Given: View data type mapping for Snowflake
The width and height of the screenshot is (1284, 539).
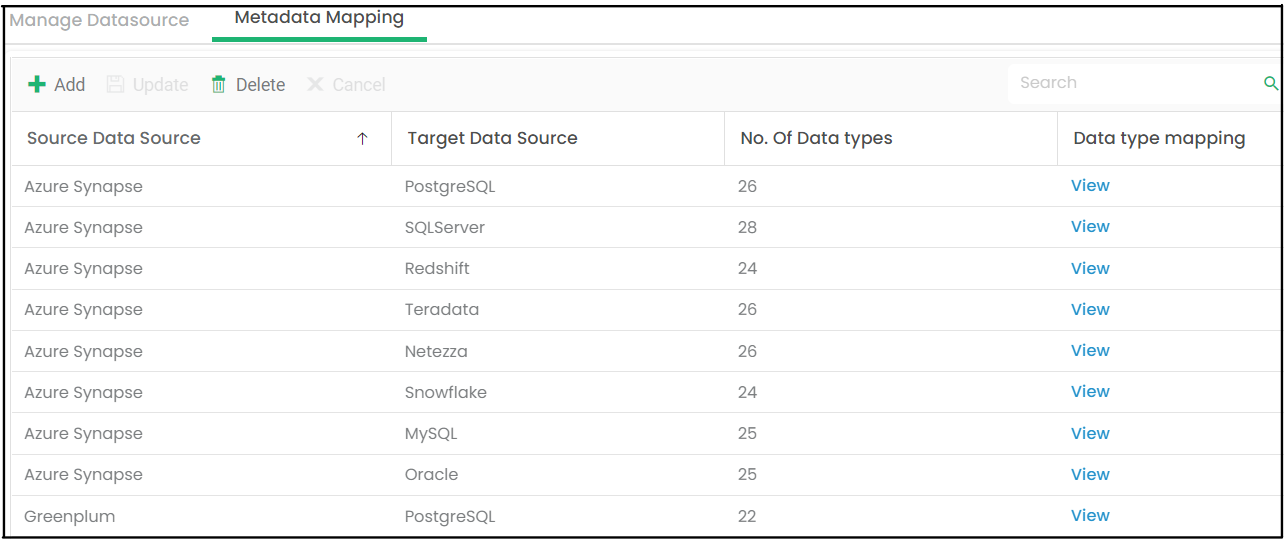Looking at the screenshot, I should [1090, 391].
